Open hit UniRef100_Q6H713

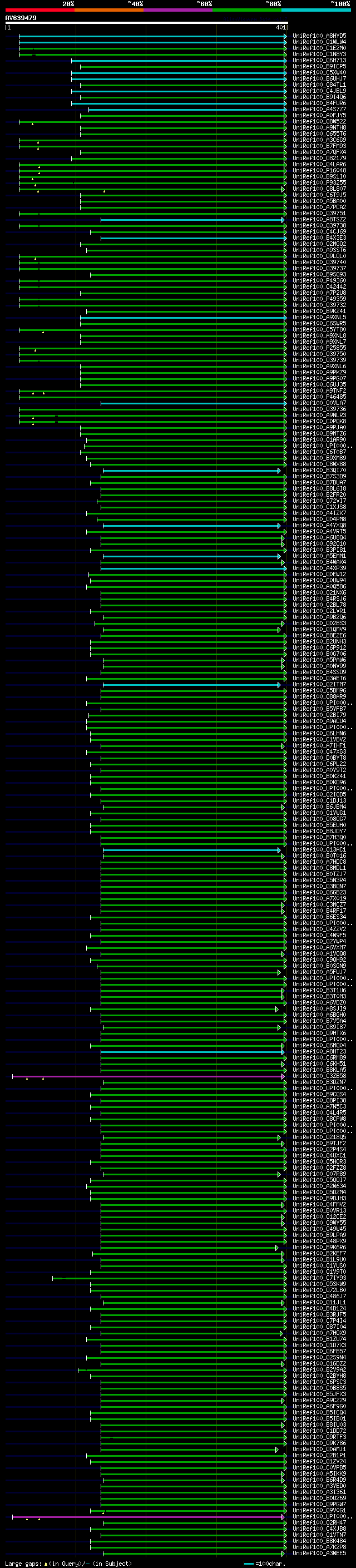pyautogui.click(x=319, y=61)
